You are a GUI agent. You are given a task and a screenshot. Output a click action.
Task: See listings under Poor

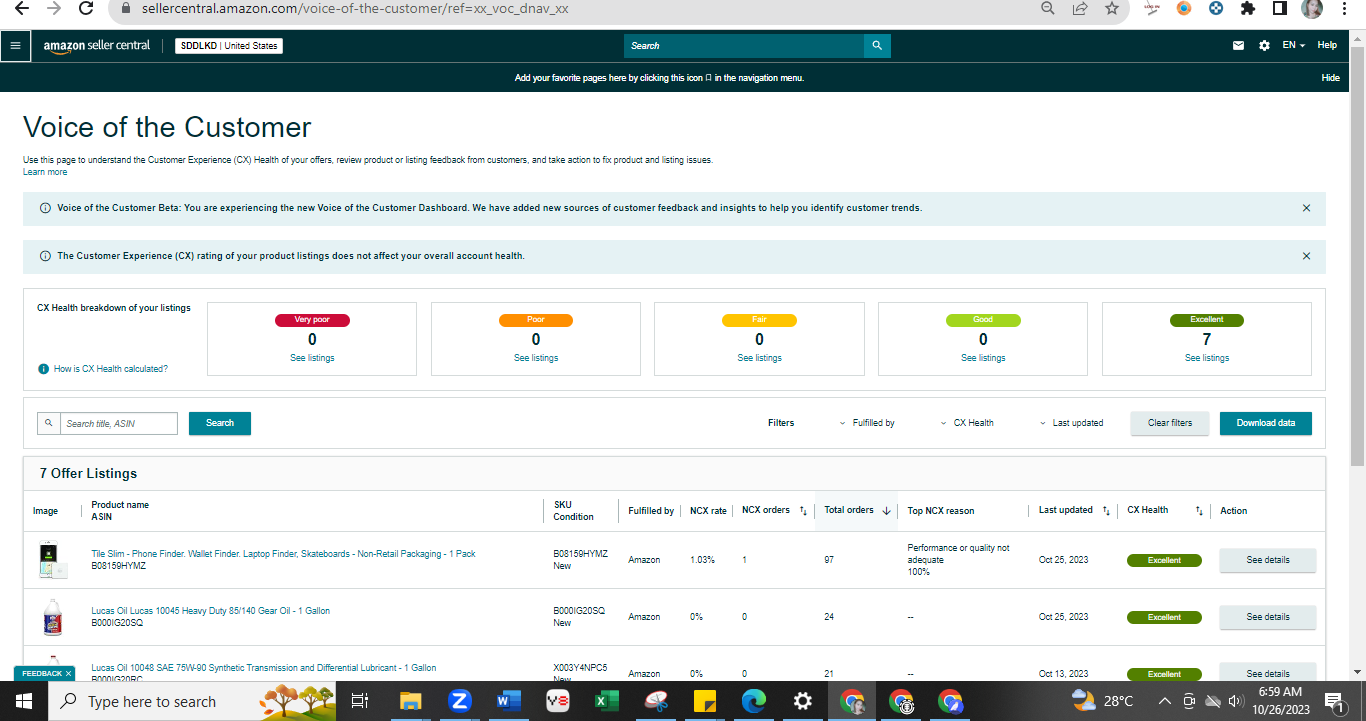tap(536, 358)
